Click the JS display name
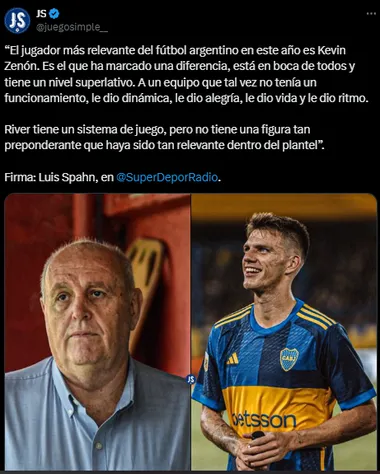 point(41,14)
